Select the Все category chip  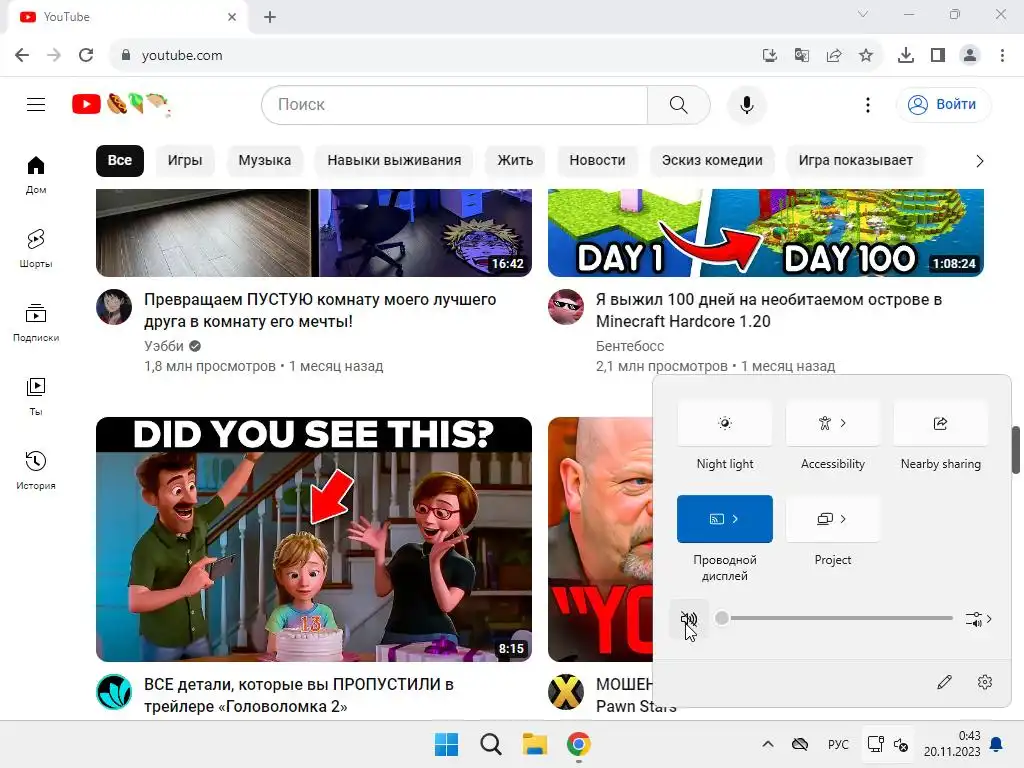pyautogui.click(x=120, y=161)
